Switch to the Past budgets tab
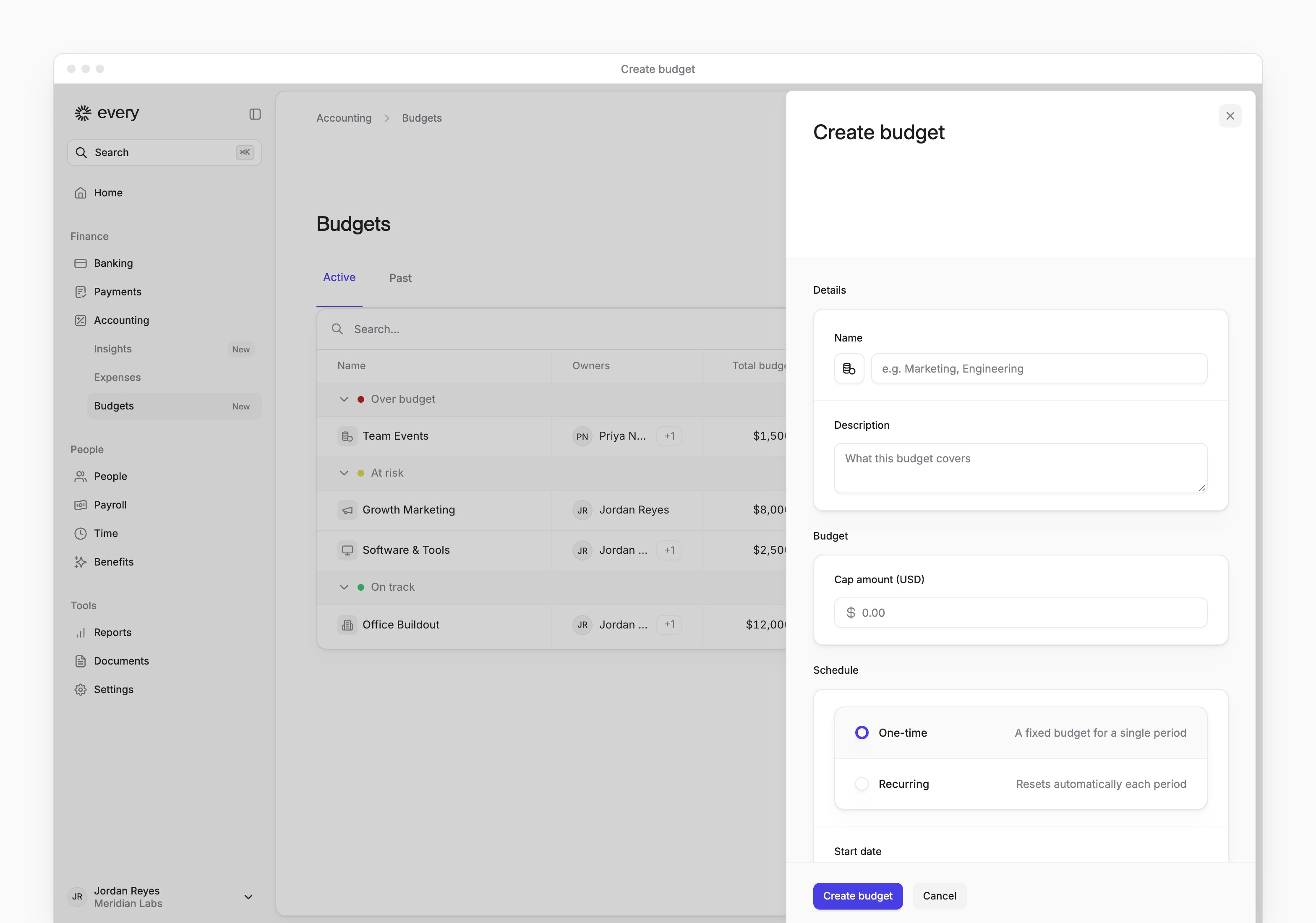 click(x=401, y=278)
